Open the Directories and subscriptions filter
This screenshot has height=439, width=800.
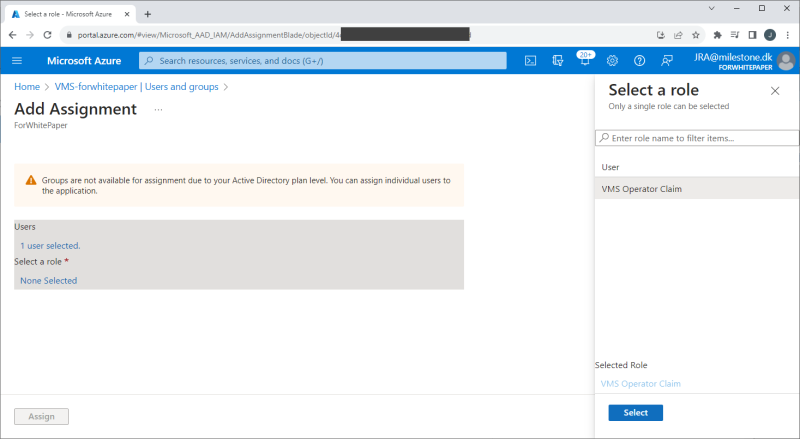[558, 61]
